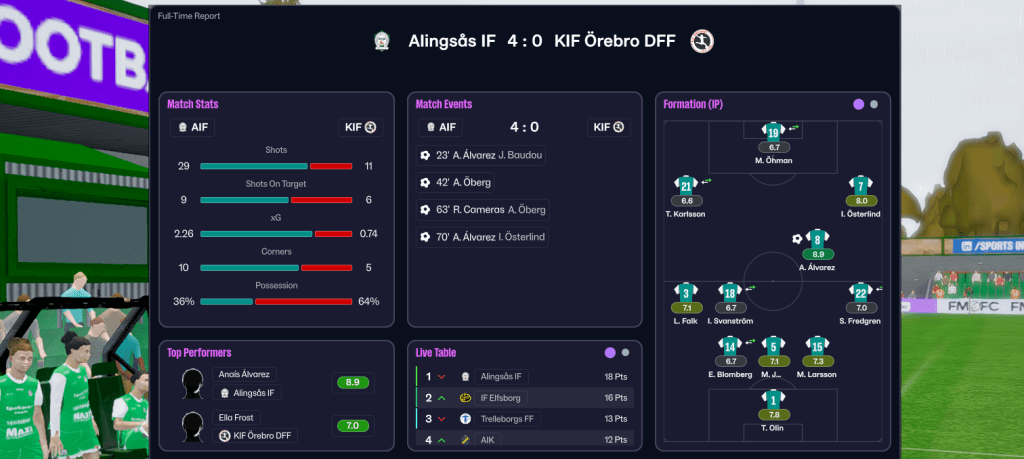Click Trelleborgs FF crest in Live Table
The height and width of the screenshot is (459, 1024).
pyautogui.click(x=465, y=418)
